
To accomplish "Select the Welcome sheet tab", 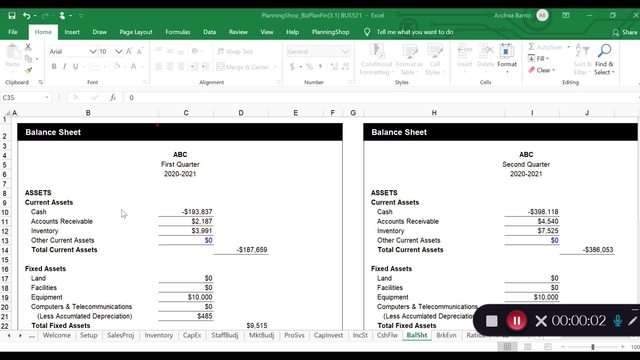I will click(x=57, y=335).
